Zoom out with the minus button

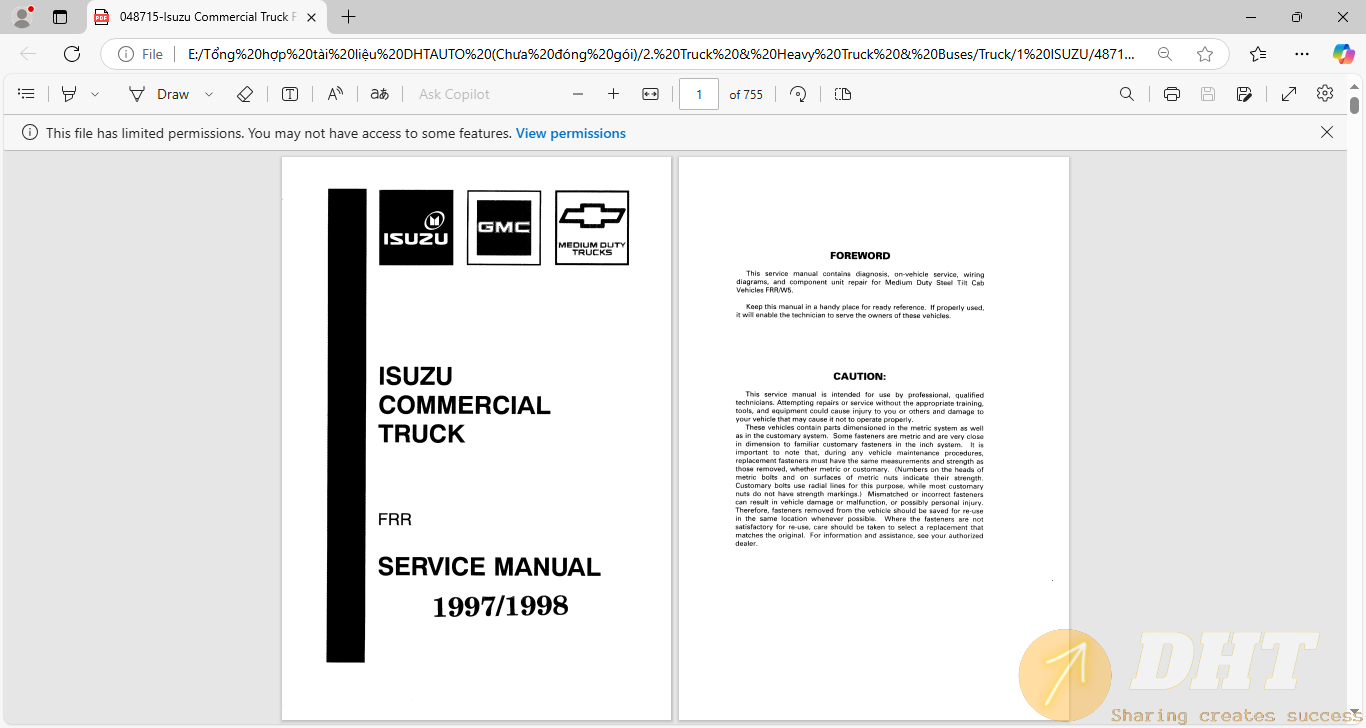pos(577,94)
